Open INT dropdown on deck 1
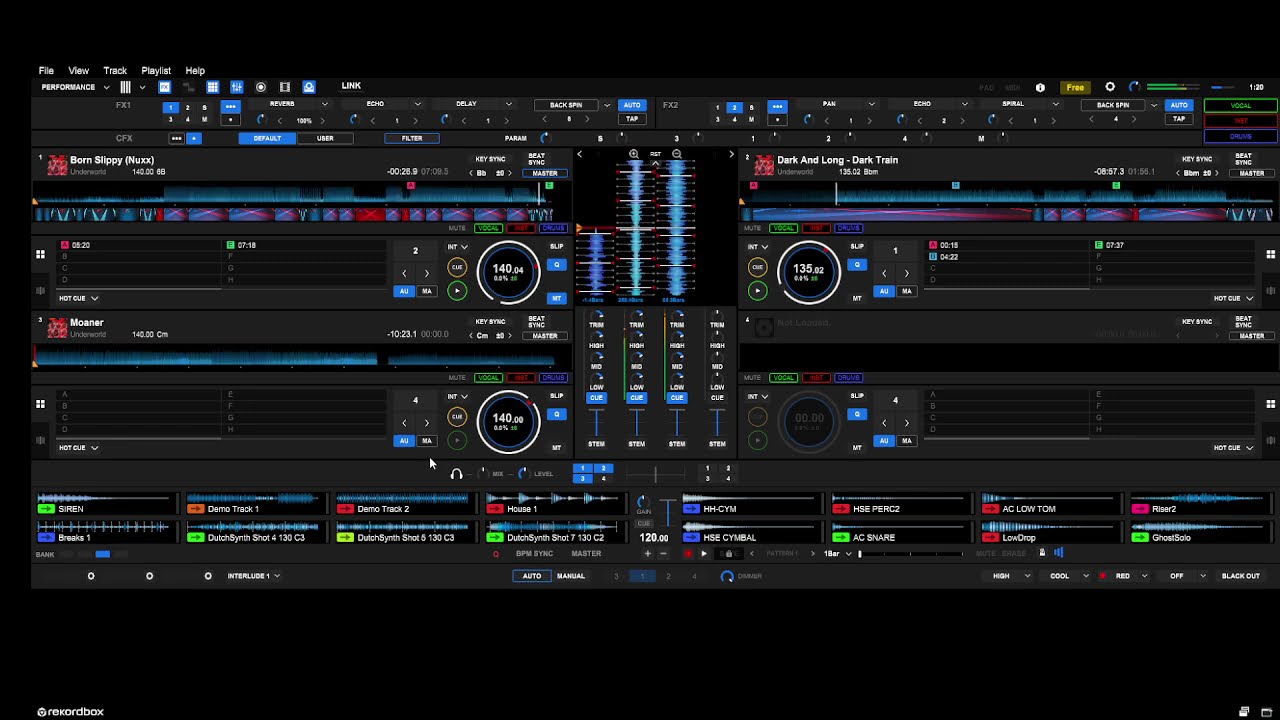 (x=457, y=247)
